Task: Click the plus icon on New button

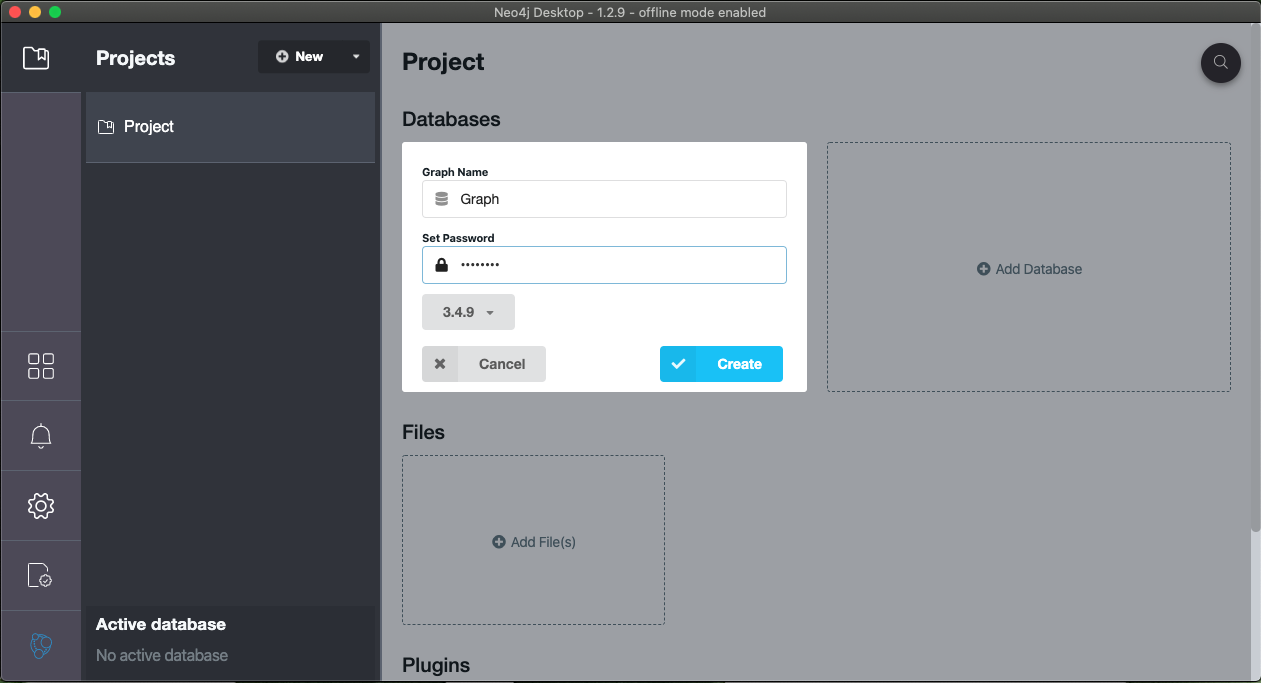Action: [x=282, y=57]
